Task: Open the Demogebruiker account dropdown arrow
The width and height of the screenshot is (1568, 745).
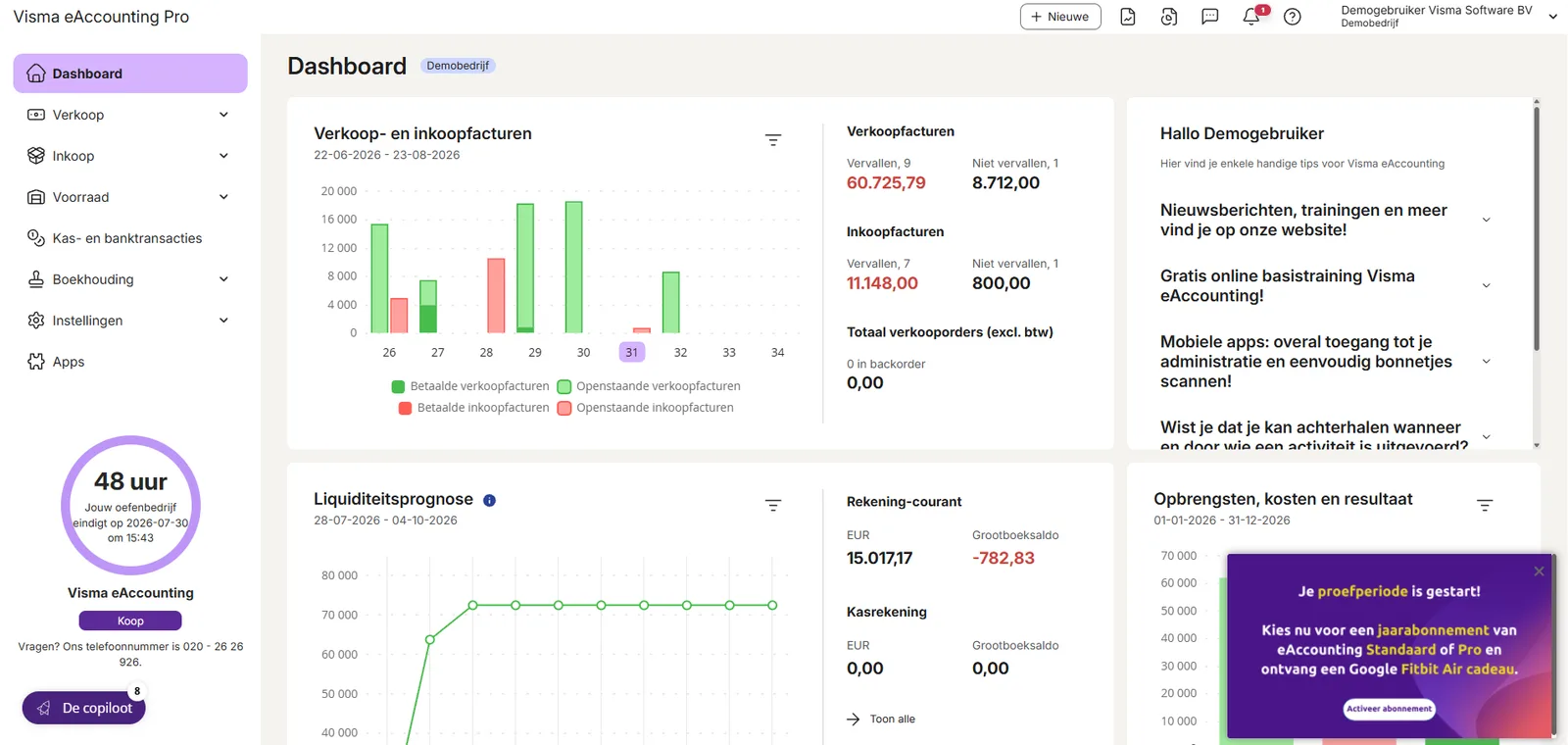Action: (x=1553, y=17)
